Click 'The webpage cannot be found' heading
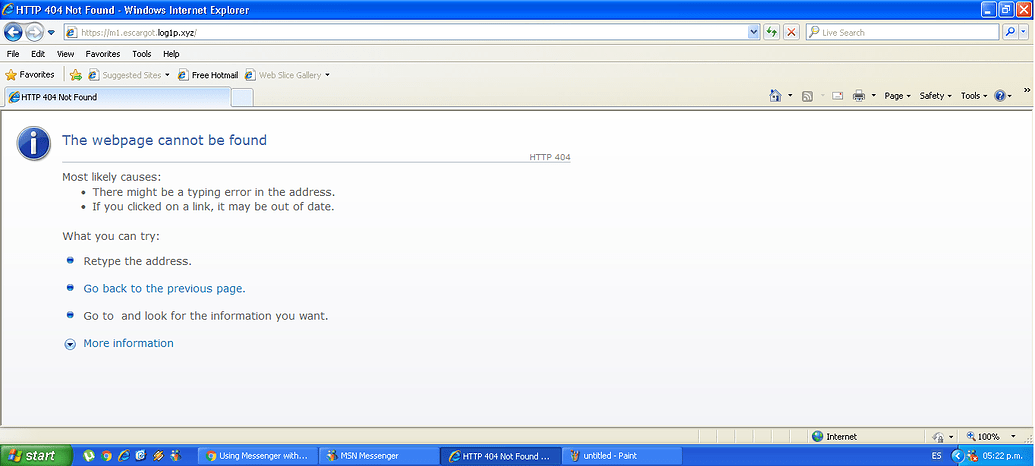The image size is (1035, 466). [x=164, y=140]
